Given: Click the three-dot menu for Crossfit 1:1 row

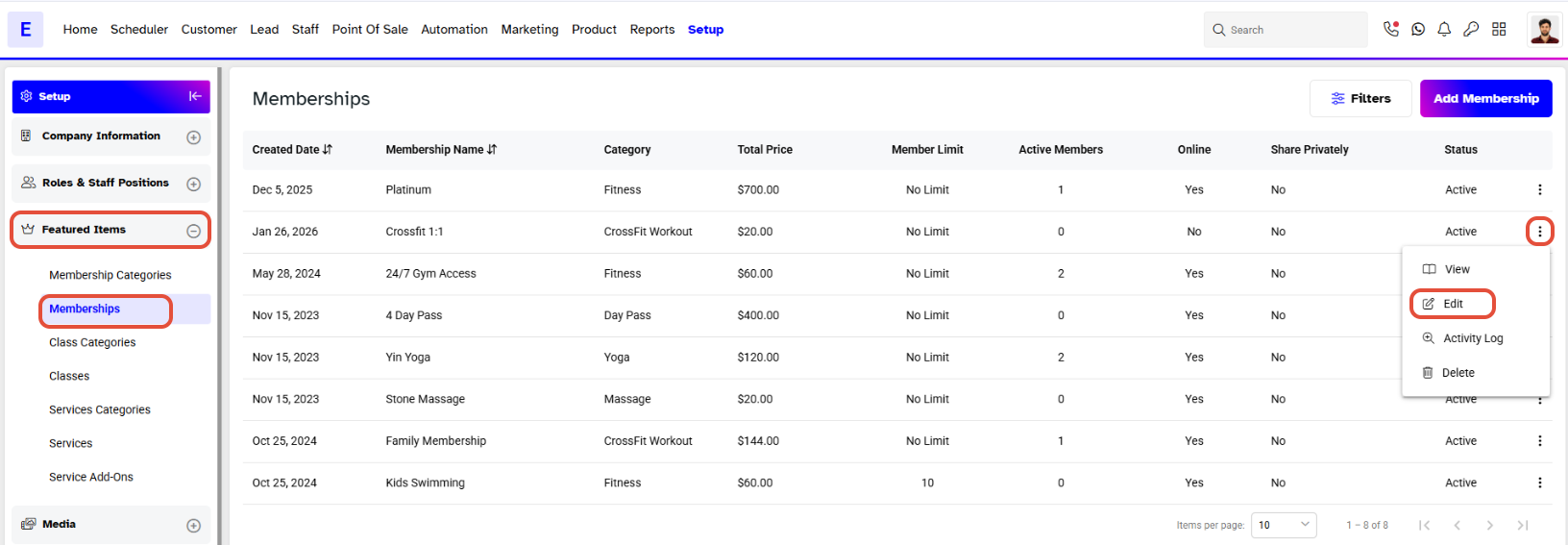Looking at the screenshot, I should (x=1539, y=232).
